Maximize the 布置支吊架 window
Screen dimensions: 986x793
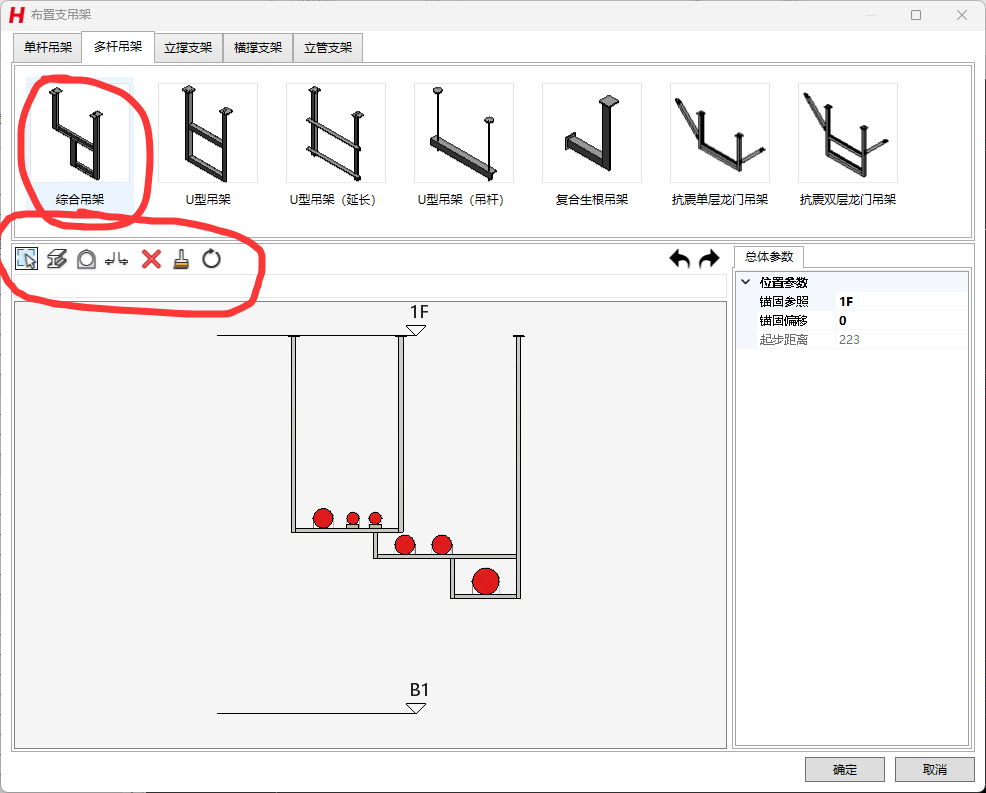(916, 15)
